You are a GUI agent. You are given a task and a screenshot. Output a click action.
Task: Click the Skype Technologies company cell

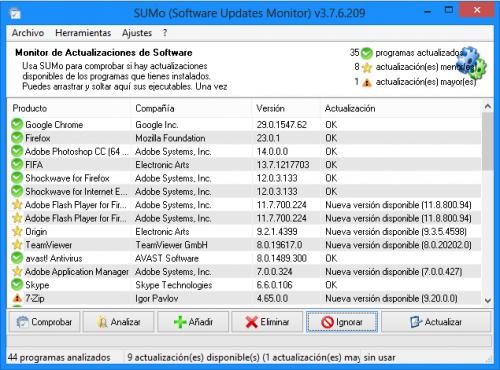pos(173,285)
